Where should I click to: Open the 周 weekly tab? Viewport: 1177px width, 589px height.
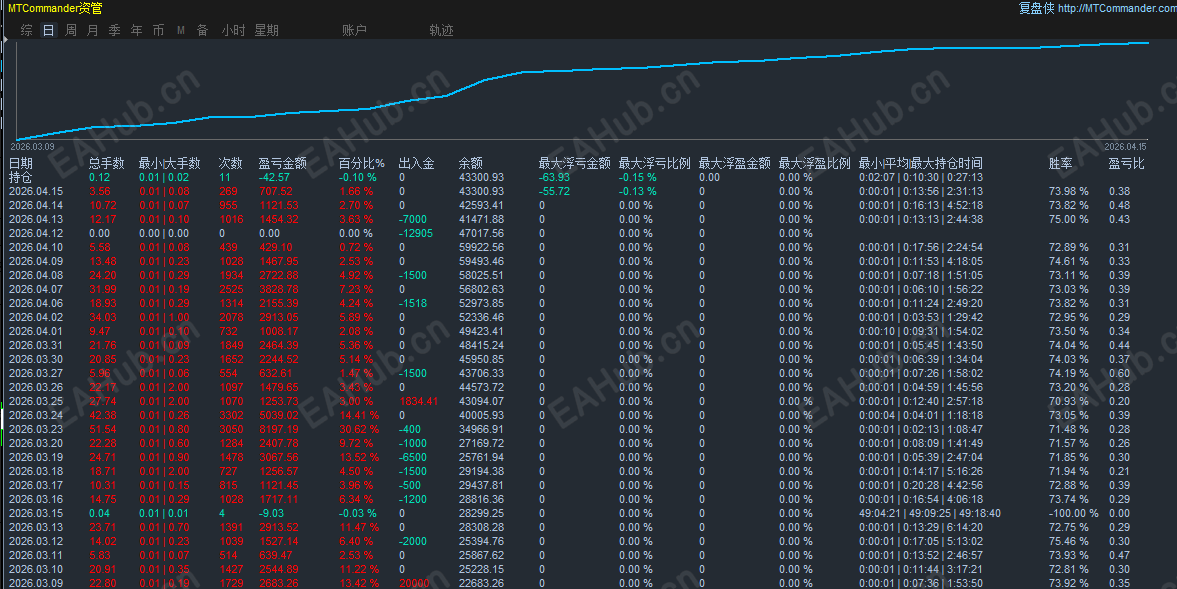[71, 30]
